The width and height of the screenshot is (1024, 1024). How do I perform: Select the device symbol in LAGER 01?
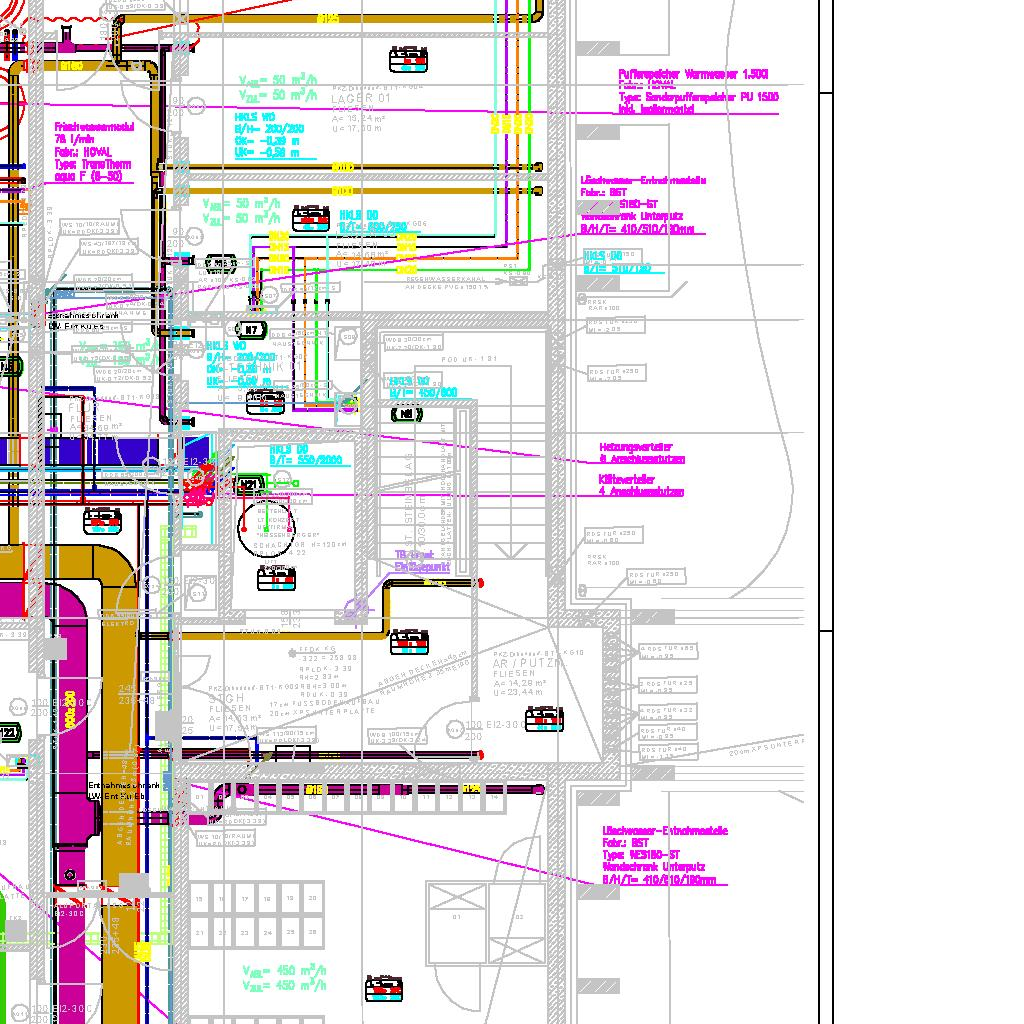coord(408,60)
